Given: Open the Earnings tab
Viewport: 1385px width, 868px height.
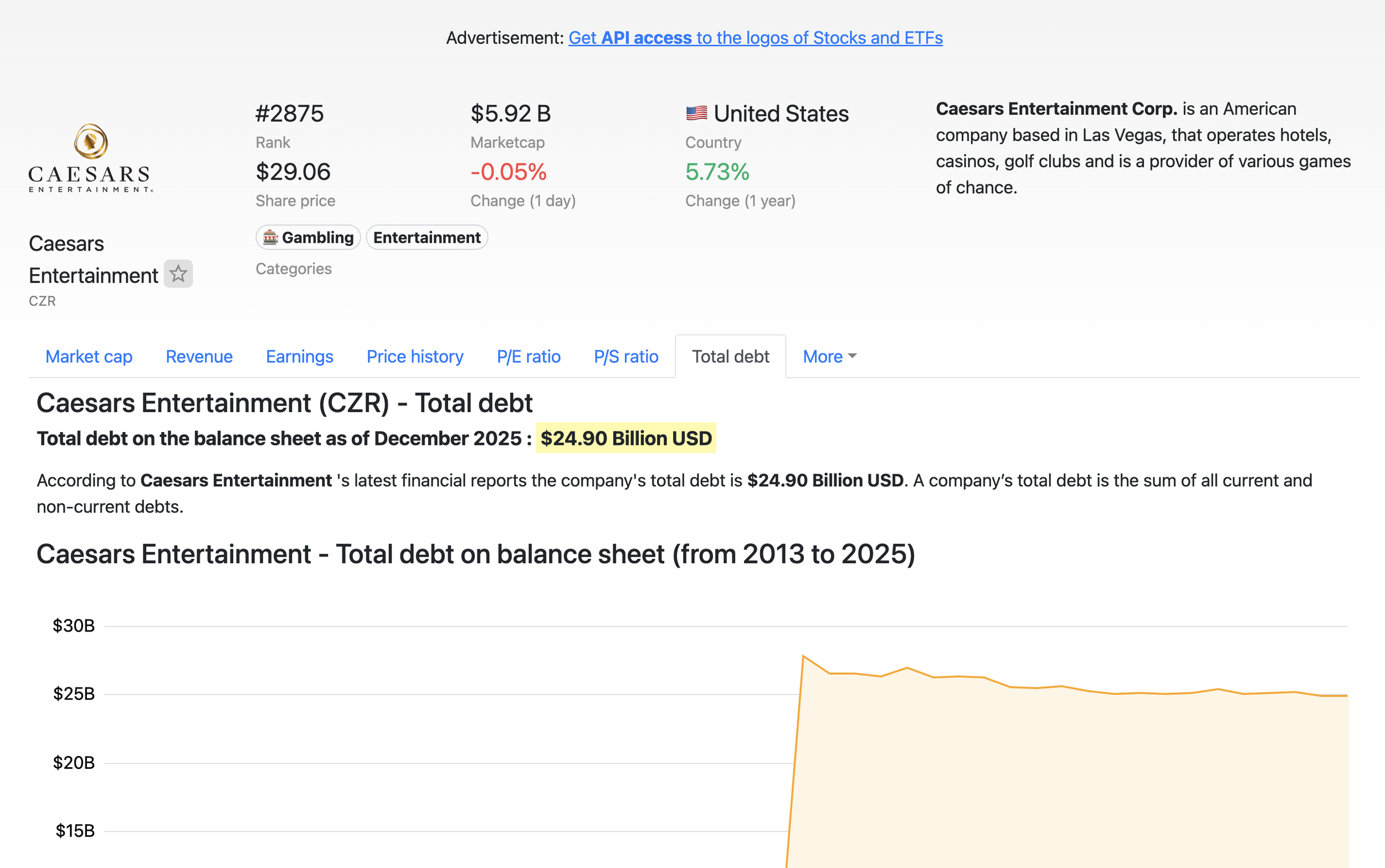Looking at the screenshot, I should [x=300, y=357].
